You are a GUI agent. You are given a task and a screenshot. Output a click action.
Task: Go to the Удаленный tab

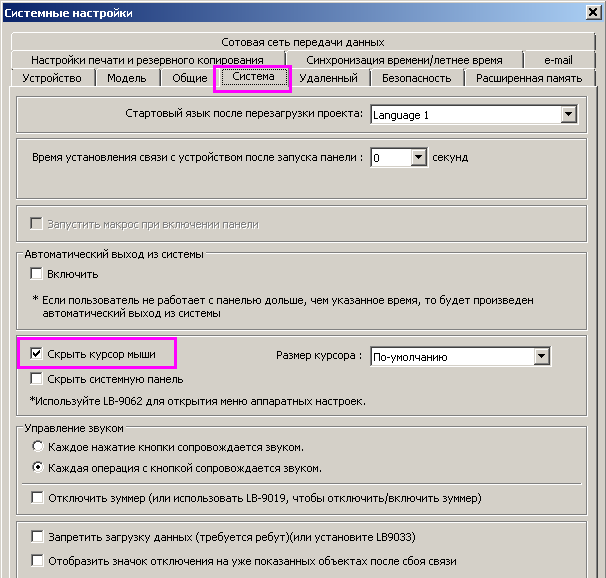(x=329, y=78)
